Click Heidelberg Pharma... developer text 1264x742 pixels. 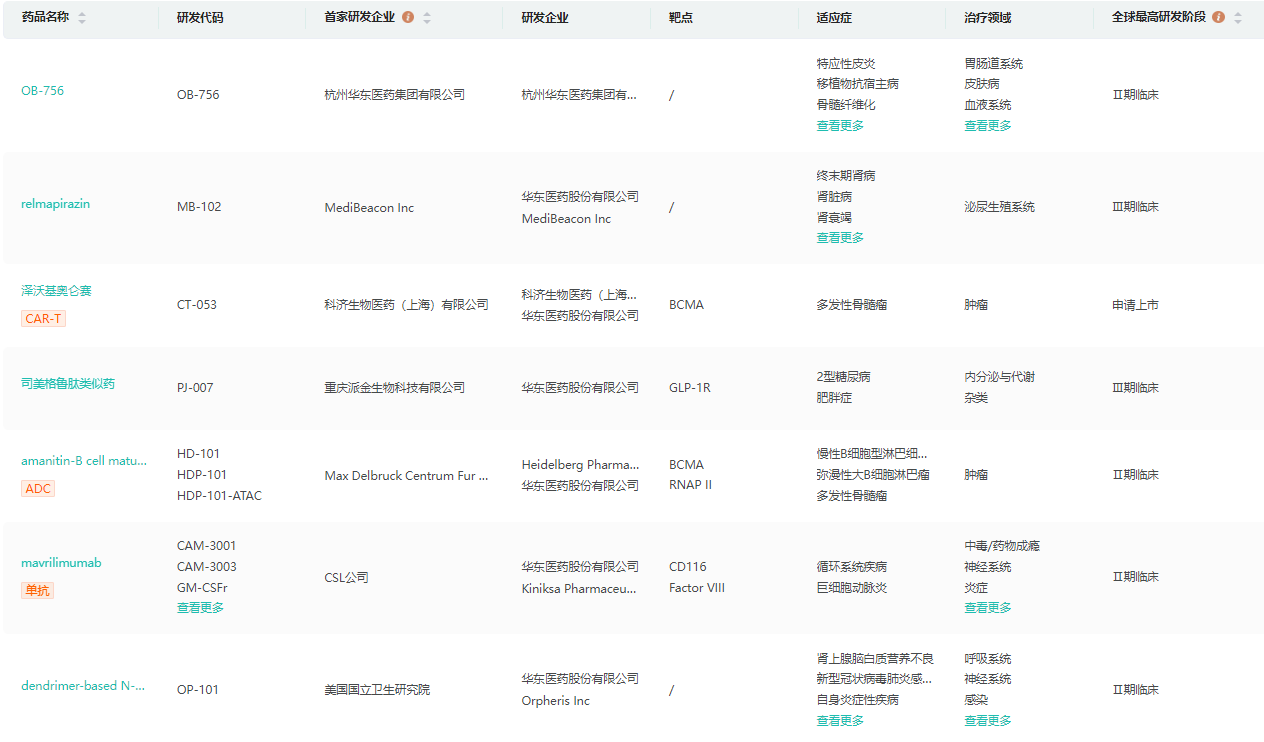[580, 465]
